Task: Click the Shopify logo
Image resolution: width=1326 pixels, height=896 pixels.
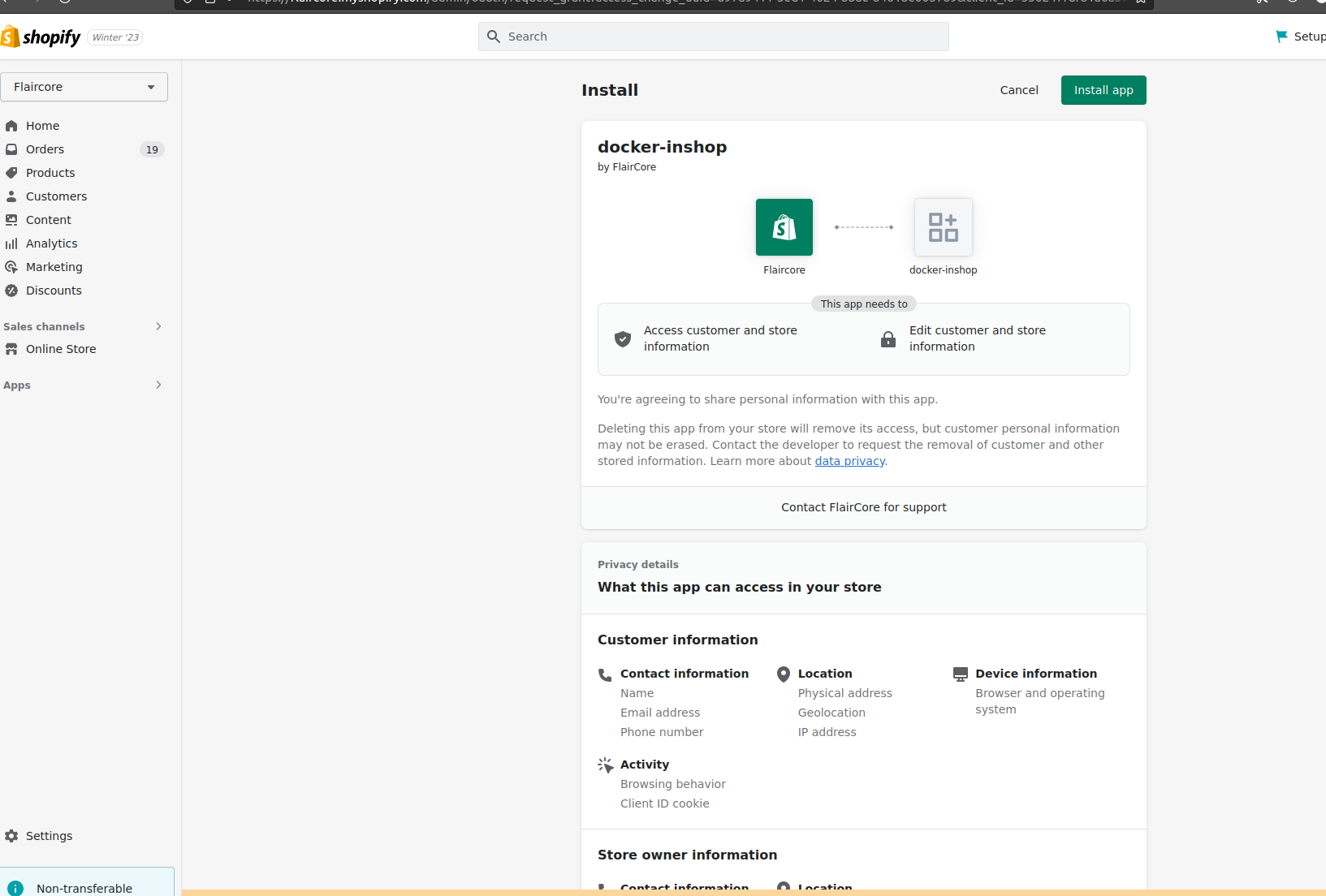Action: 41,37
